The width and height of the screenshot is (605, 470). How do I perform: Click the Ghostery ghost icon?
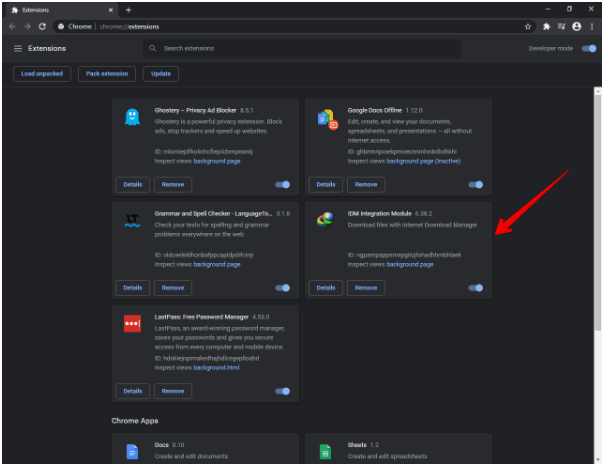132,117
